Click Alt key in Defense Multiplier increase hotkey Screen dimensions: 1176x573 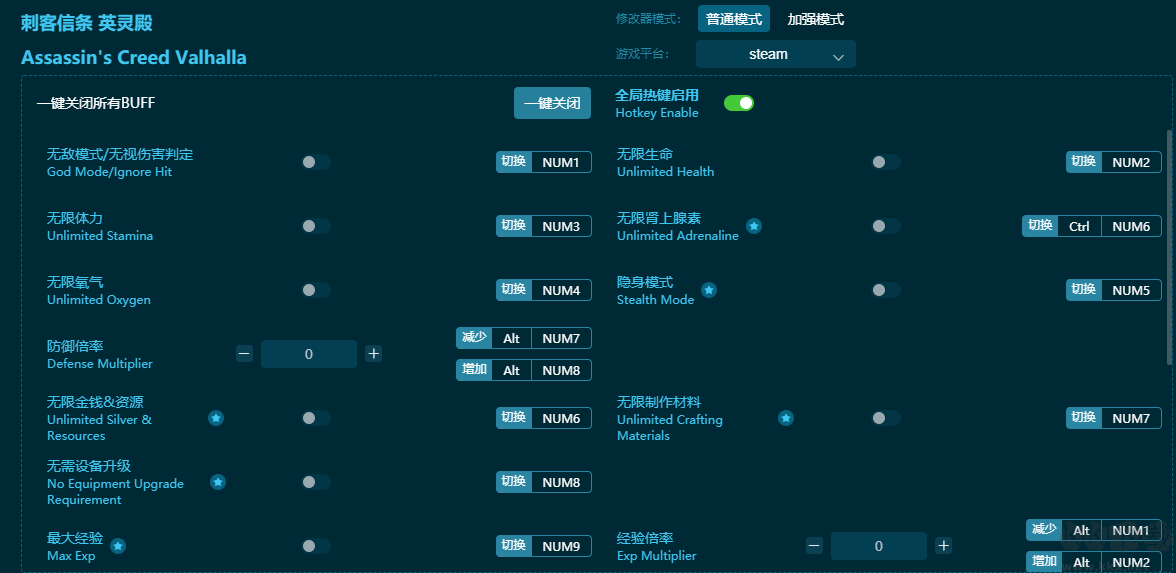coord(512,370)
